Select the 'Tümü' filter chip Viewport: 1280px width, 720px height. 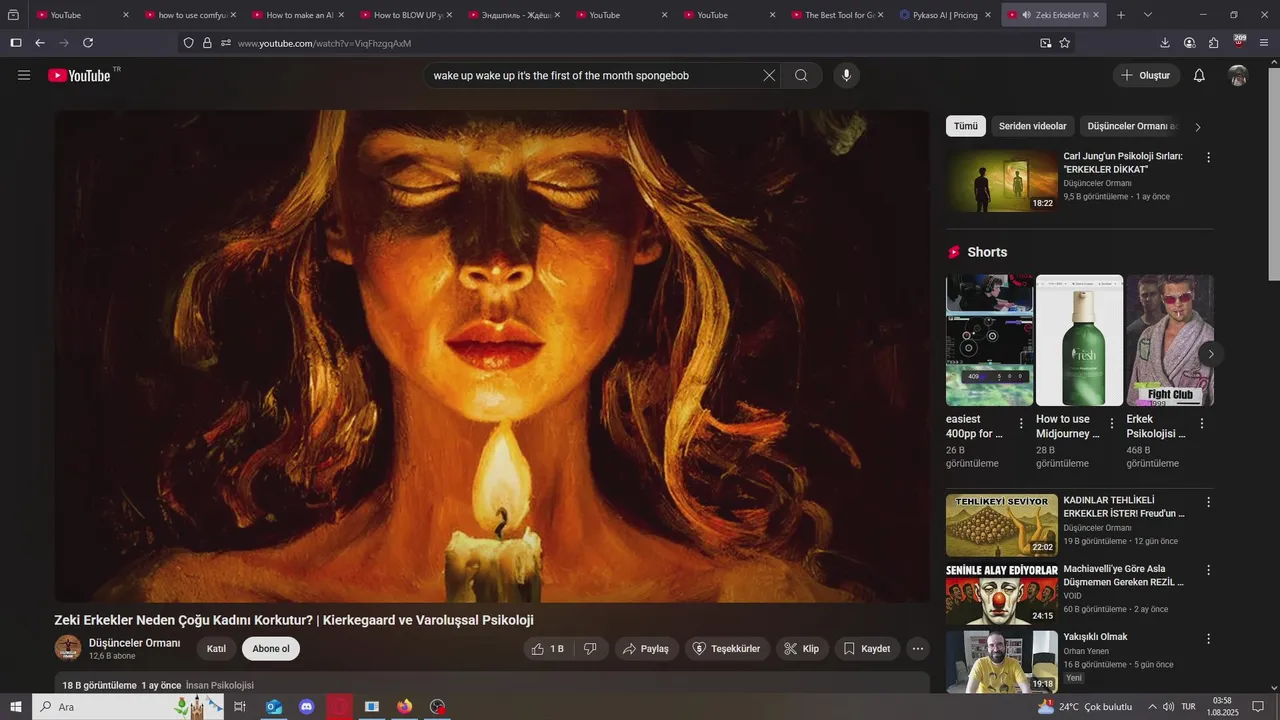966,126
